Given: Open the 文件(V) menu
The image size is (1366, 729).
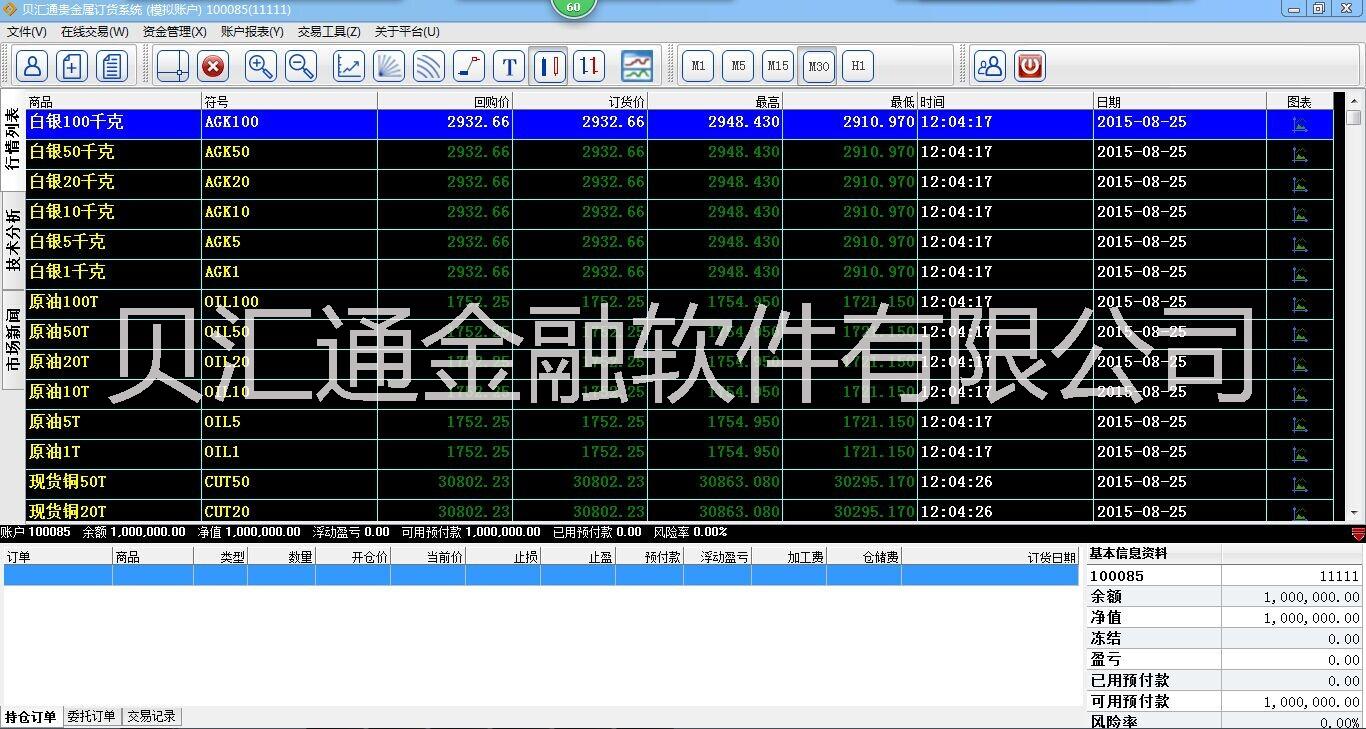Looking at the screenshot, I should (x=27, y=32).
